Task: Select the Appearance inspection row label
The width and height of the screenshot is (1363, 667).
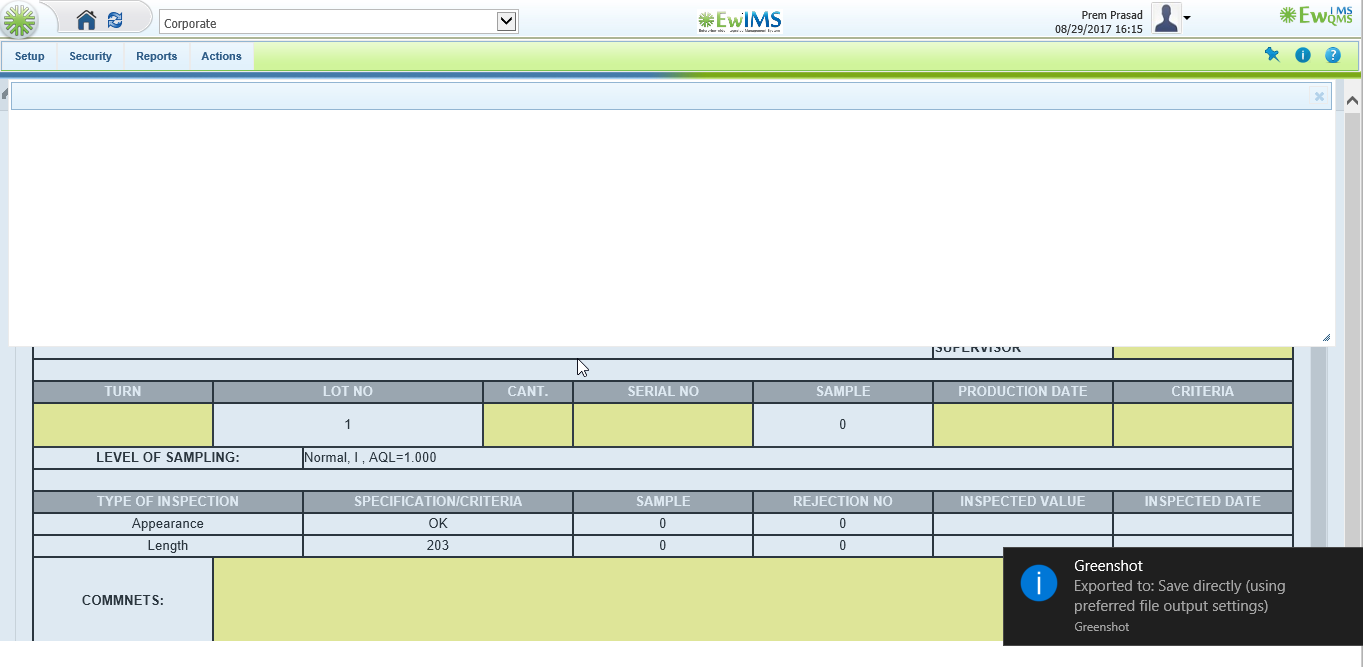Action: pos(168,524)
